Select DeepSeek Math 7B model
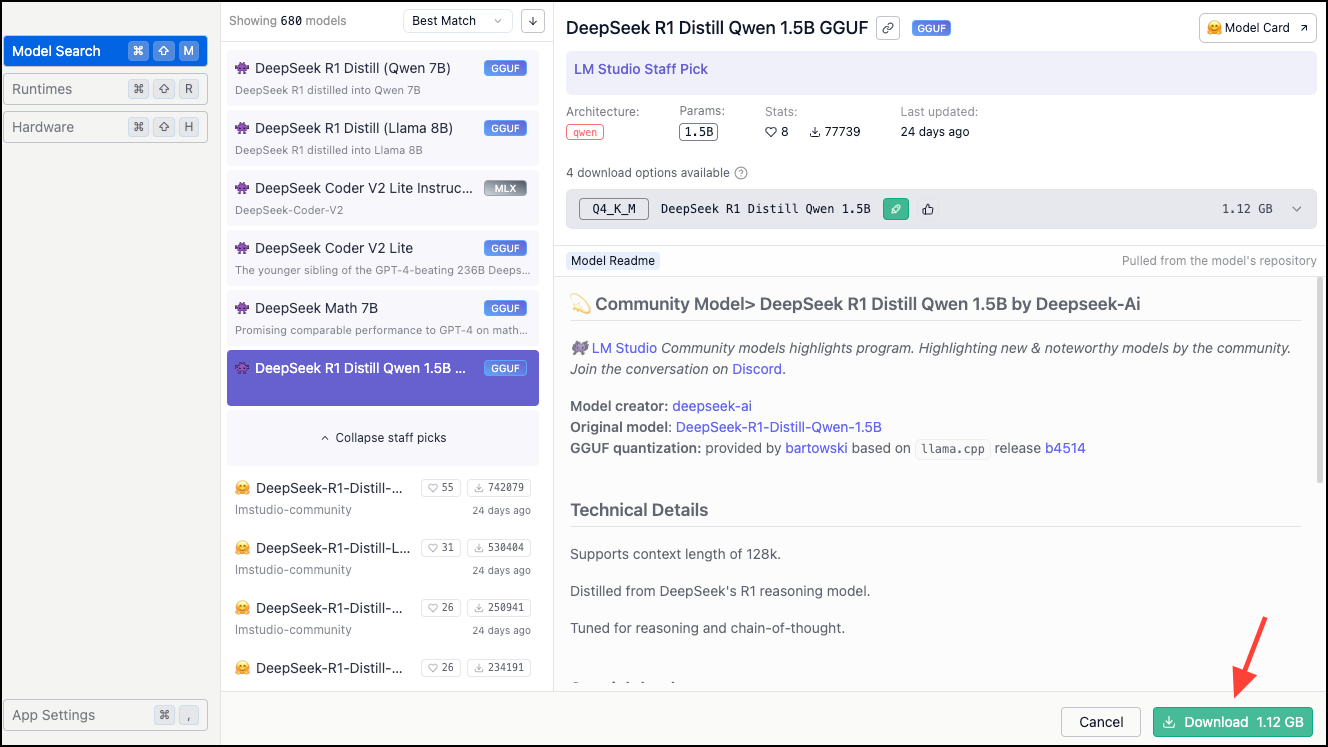Viewport: 1328px width, 747px height. tap(383, 318)
